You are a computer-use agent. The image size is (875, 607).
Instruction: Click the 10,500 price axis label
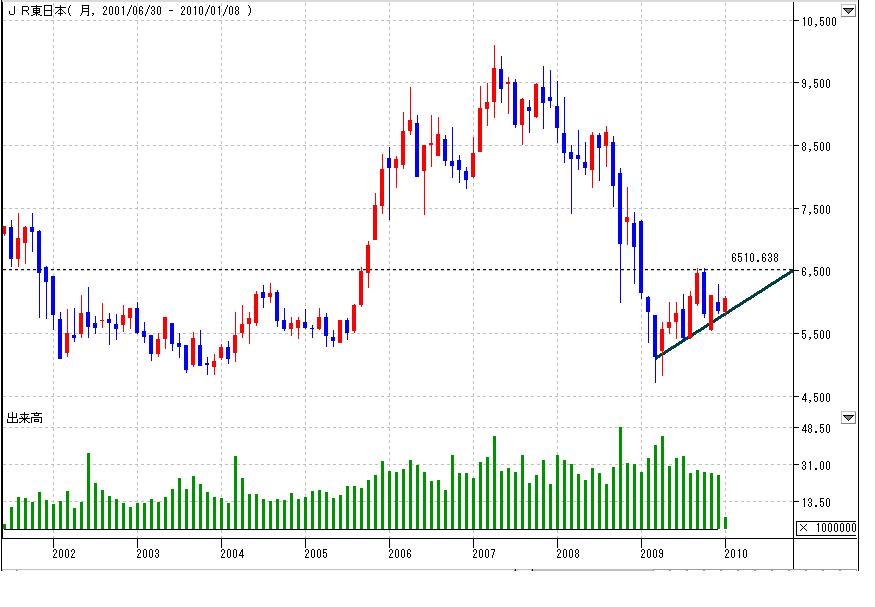coord(819,22)
